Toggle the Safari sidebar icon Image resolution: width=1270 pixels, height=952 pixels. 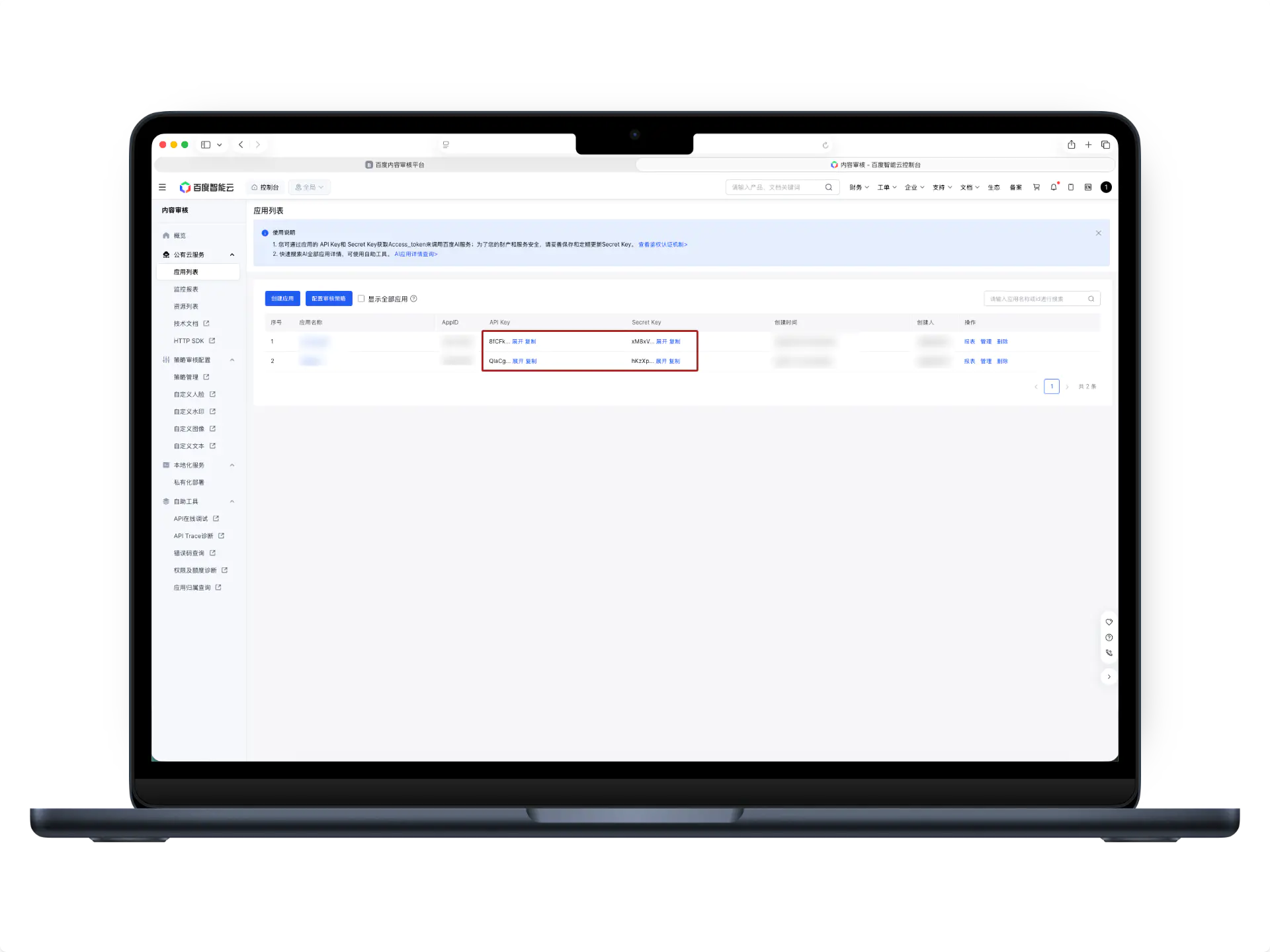[206, 145]
